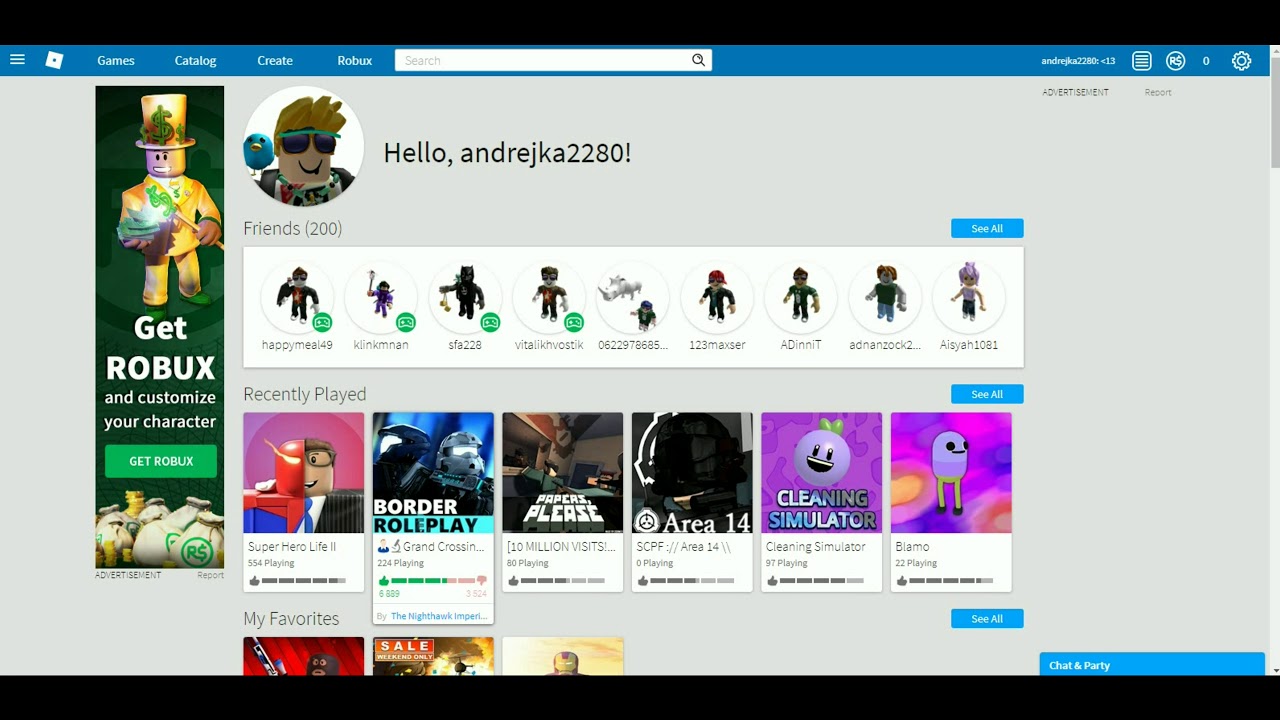Open sfa228 friend avatar
1280x720 pixels.
[x=465, y=297]
